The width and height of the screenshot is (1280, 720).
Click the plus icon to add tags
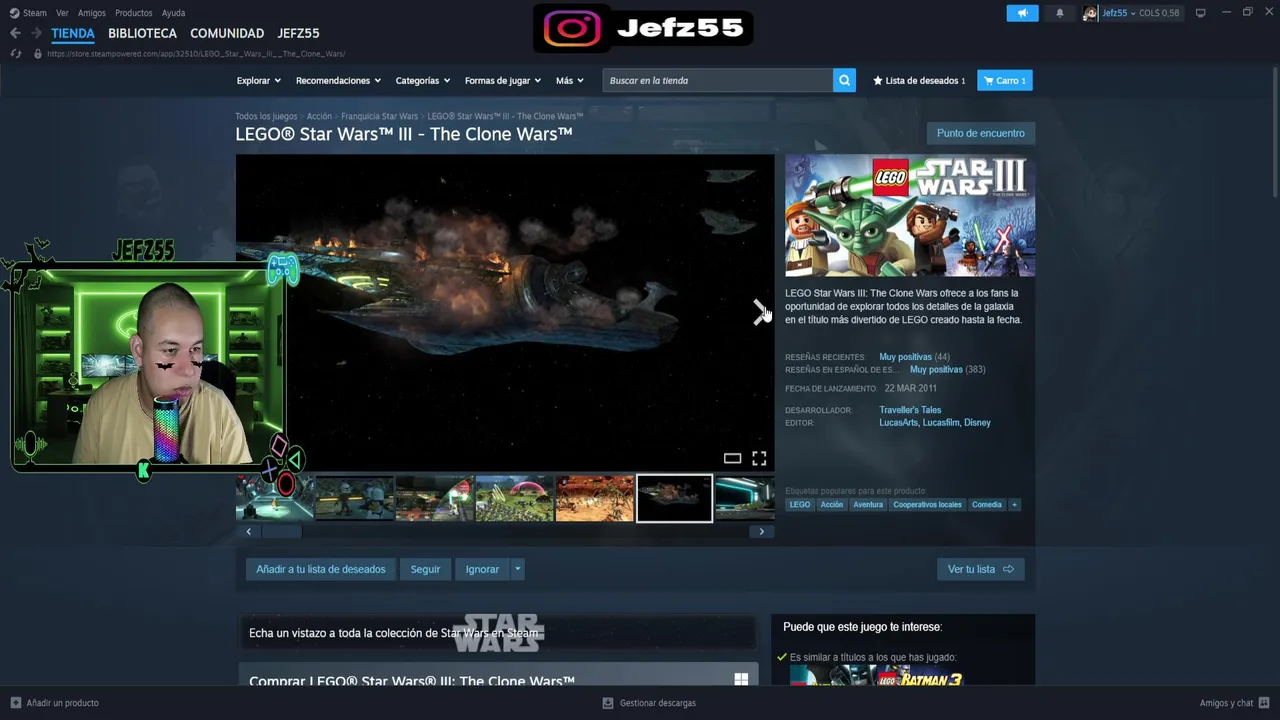click(x=1014, y=504)
